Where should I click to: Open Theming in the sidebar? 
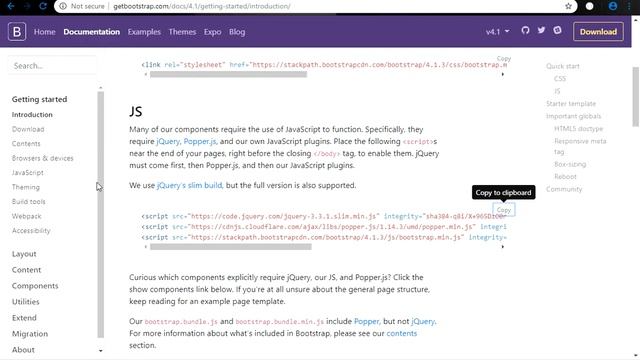click(x=26, y=187)
